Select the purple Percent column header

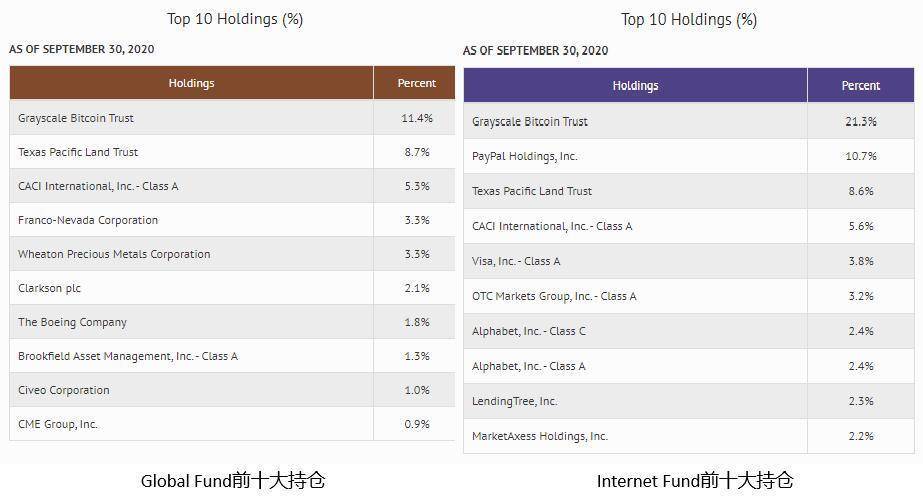click(x=861, y=85)
